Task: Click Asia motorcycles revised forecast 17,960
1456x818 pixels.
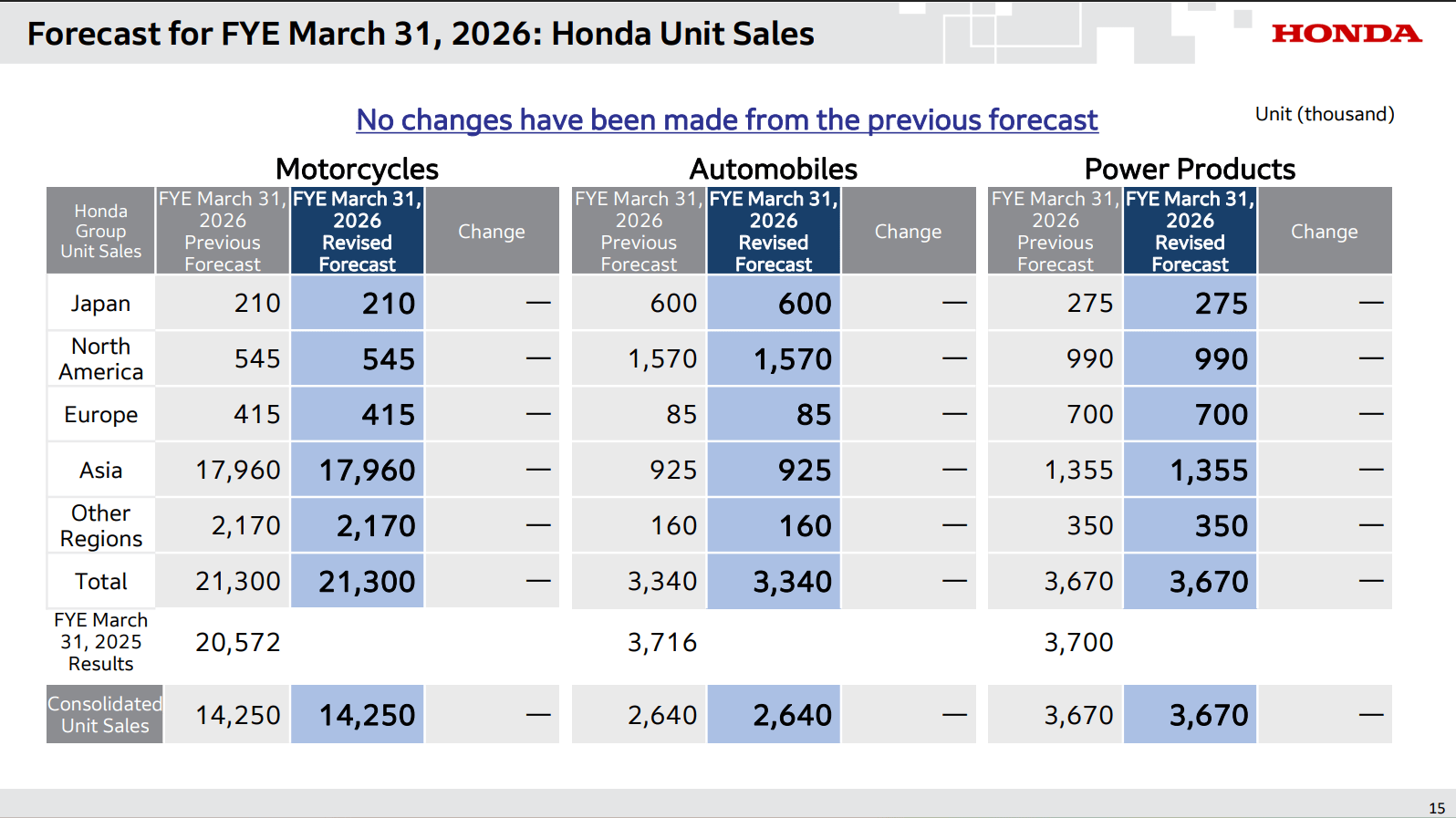Action: click(367, 471)
